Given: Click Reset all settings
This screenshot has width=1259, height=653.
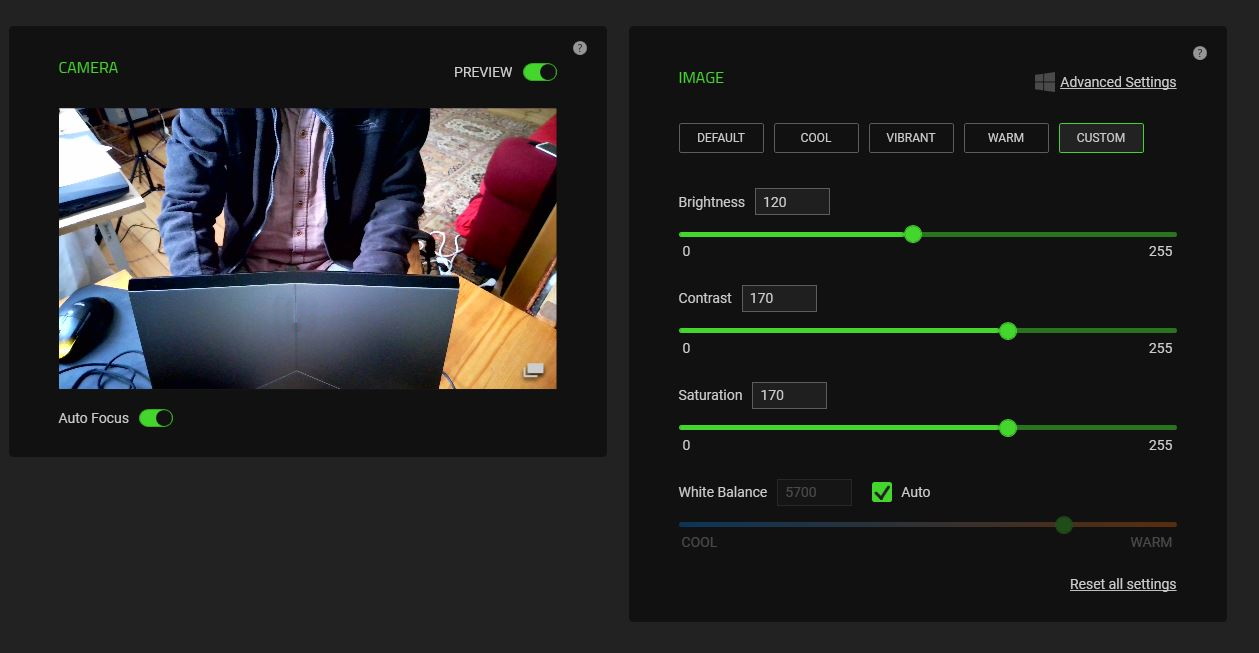Looking at the screenshot, I should click(x=1123, y=584).
